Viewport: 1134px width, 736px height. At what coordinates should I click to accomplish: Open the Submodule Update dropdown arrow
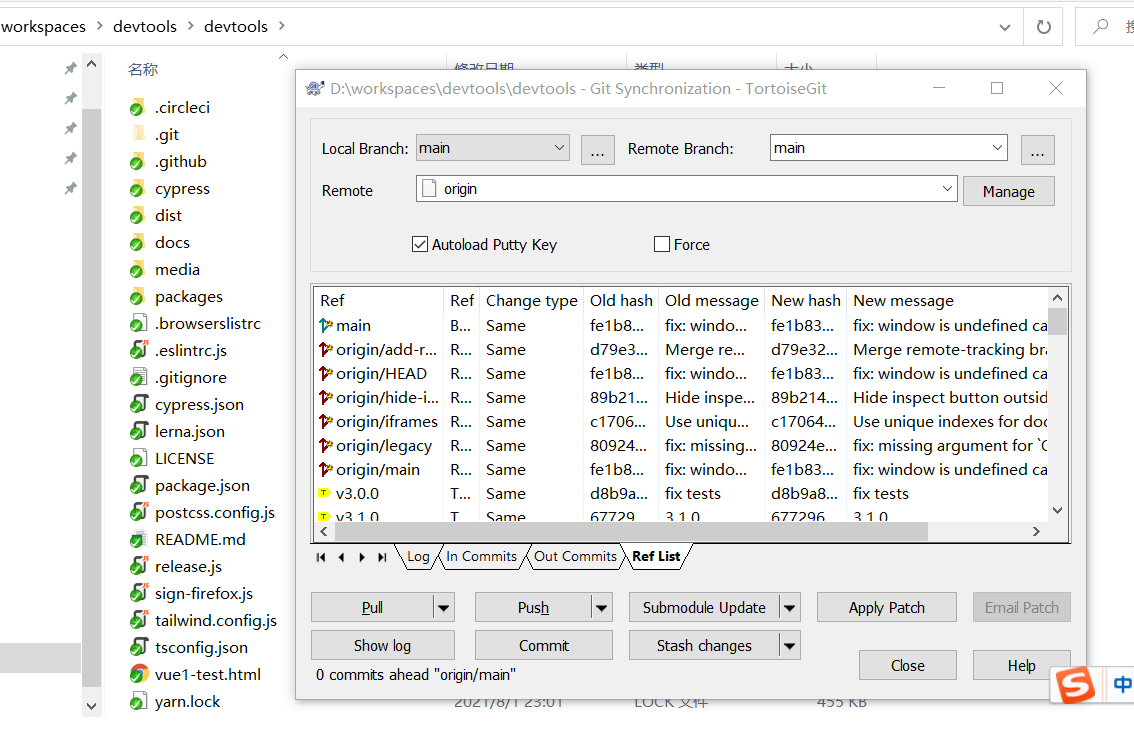click(789, 607)
